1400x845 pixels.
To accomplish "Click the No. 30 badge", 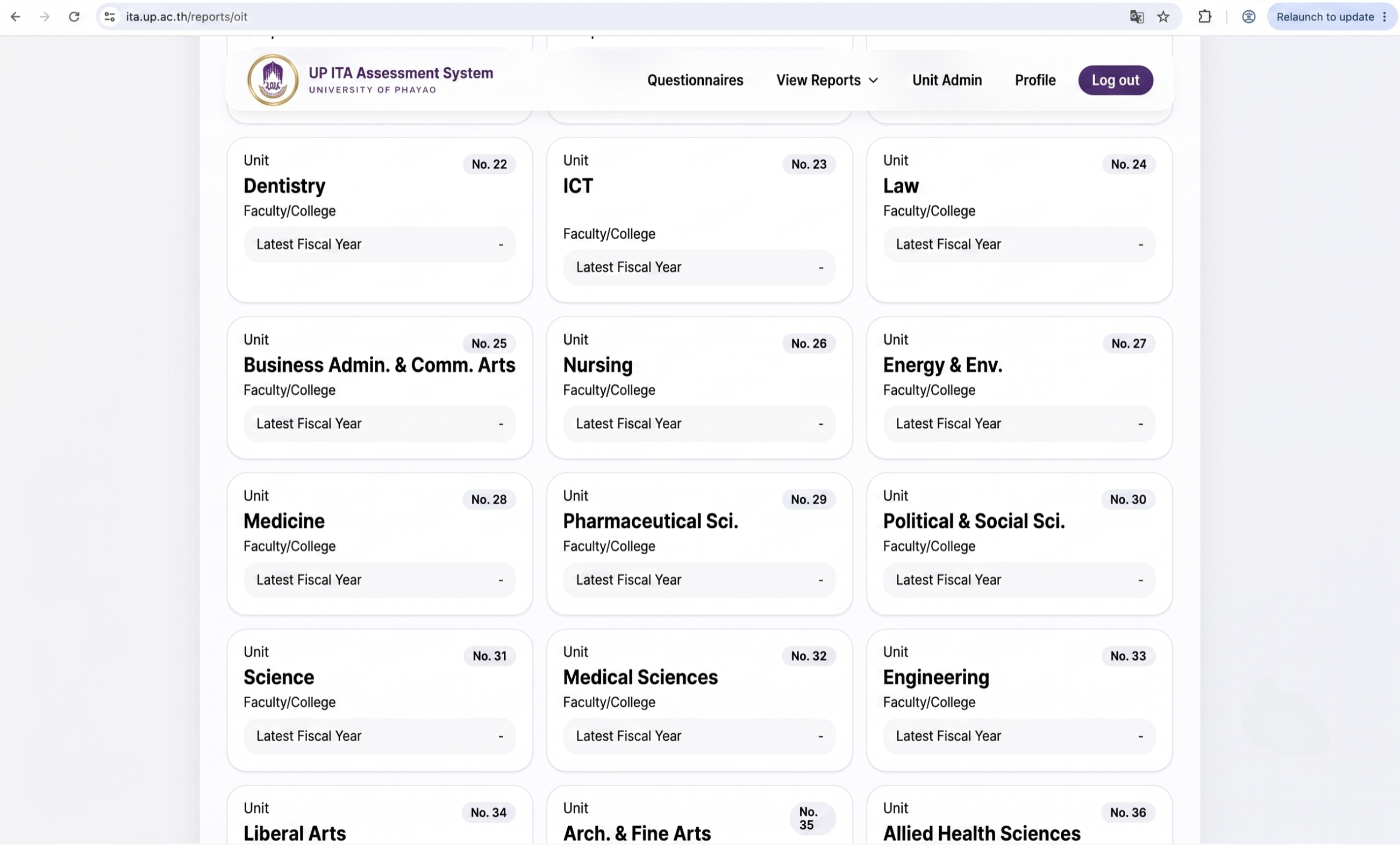I will pyautogui.click(x=1128, y=499).
